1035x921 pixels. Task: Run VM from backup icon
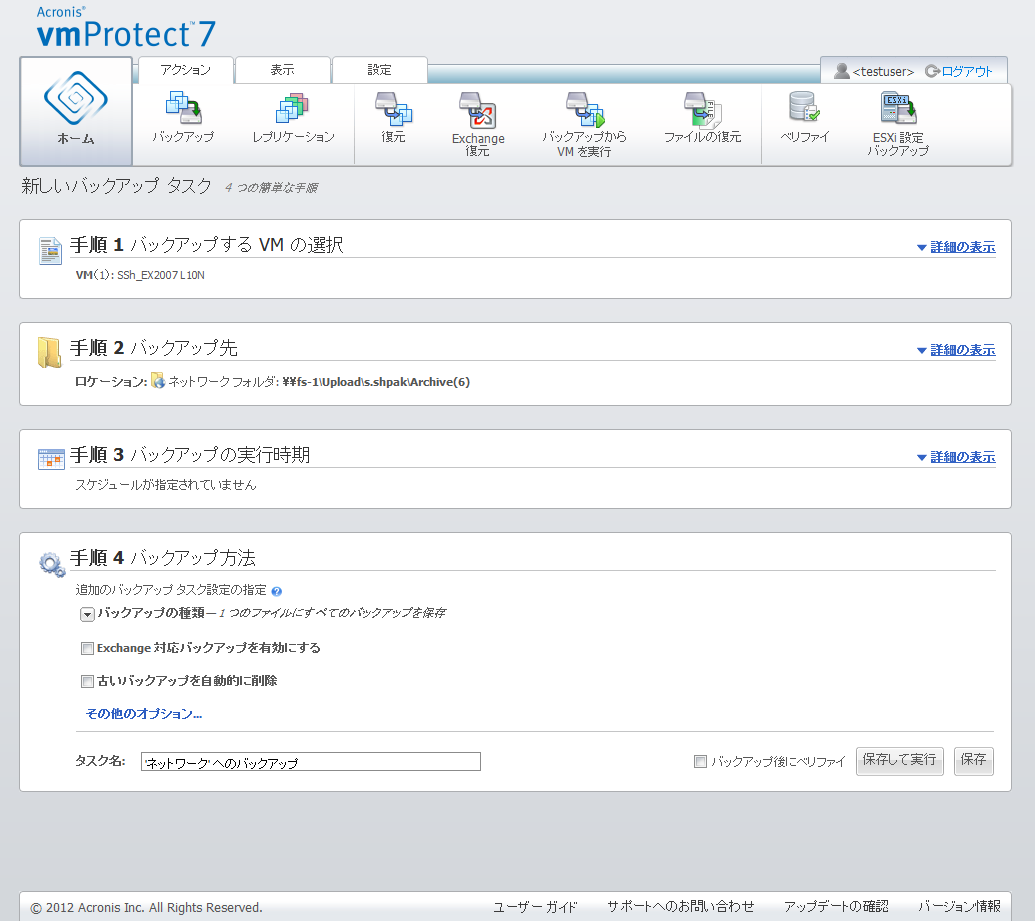(584, 109)
